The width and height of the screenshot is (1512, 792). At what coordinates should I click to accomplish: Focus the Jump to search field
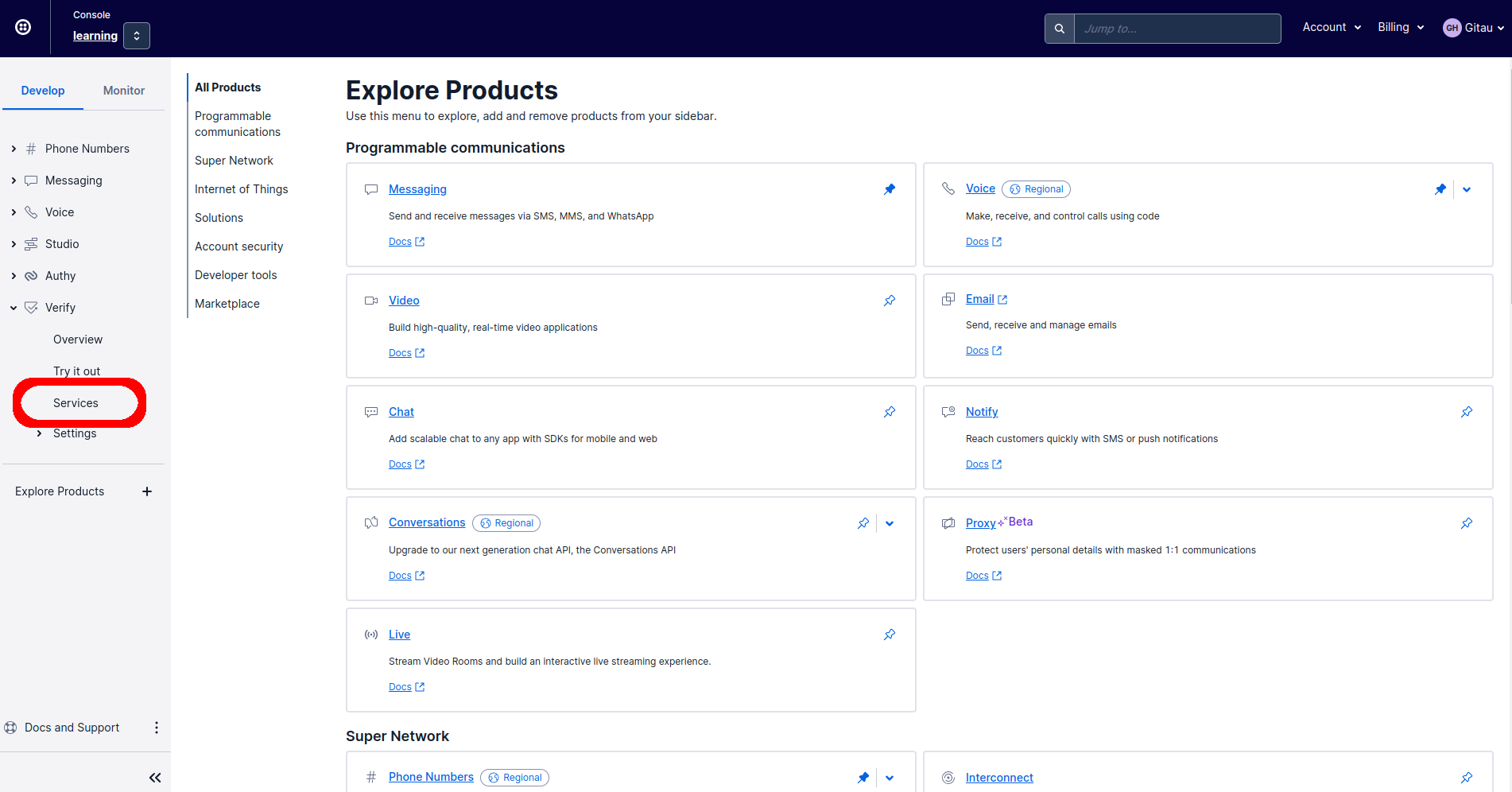click(1177, 29)
